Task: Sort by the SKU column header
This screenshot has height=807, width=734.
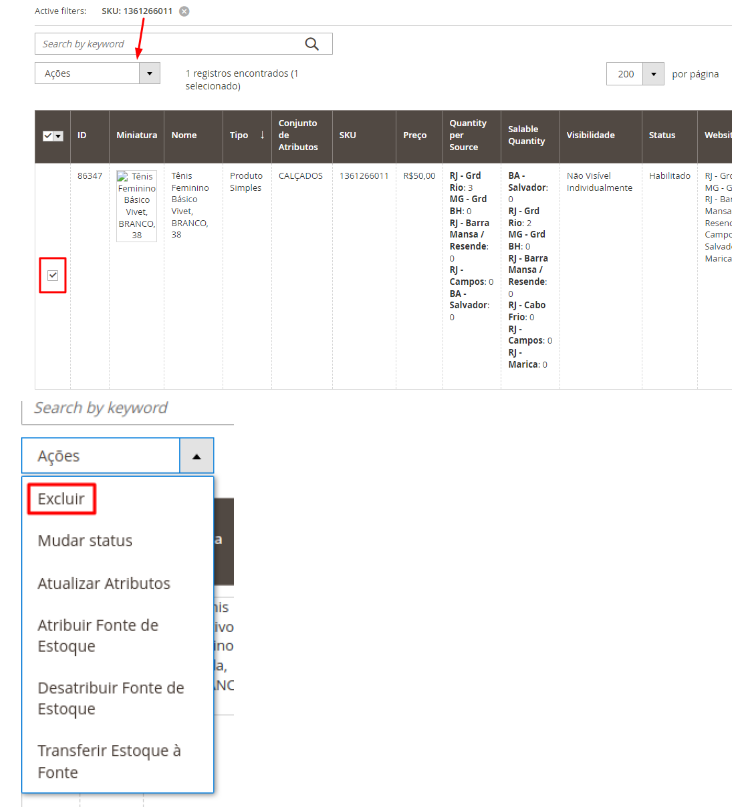Action: pyautogui.click(x=347, y=135)
